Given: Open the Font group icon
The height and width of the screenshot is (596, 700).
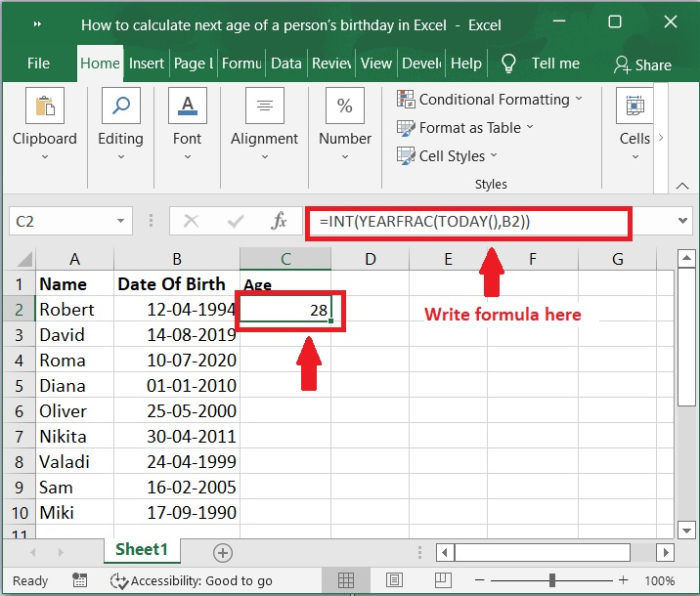Looking at the screenshot, I should click(188, 106).
